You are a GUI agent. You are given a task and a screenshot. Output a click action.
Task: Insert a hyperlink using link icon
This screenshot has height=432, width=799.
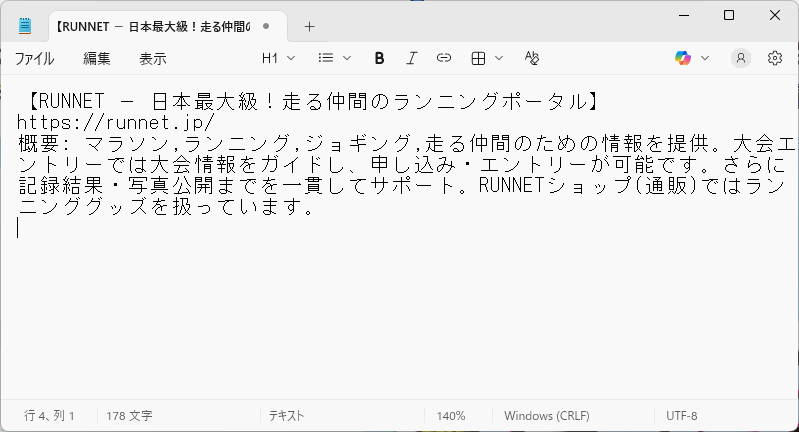(x=444, y=58)
